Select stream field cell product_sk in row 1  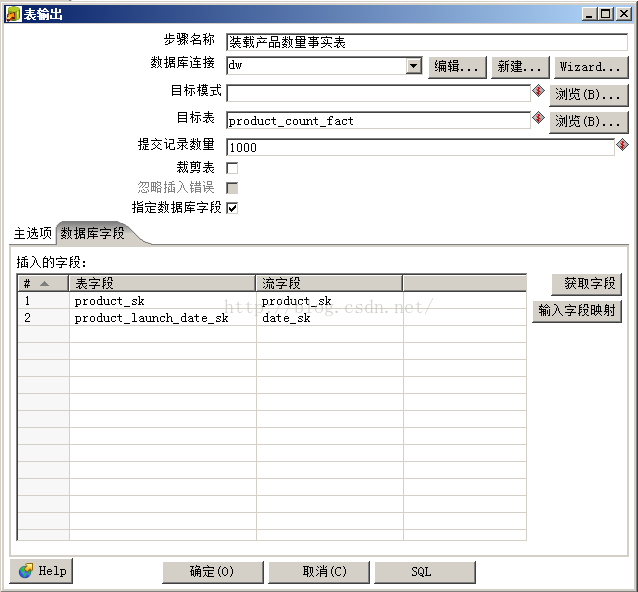330,301
